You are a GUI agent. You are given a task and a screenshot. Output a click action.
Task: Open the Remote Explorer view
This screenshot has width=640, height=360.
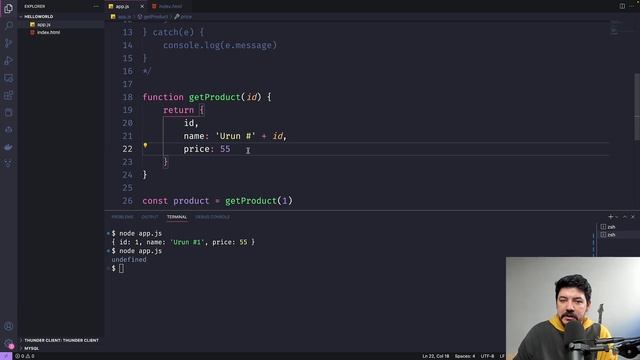(x=8, y=78)
